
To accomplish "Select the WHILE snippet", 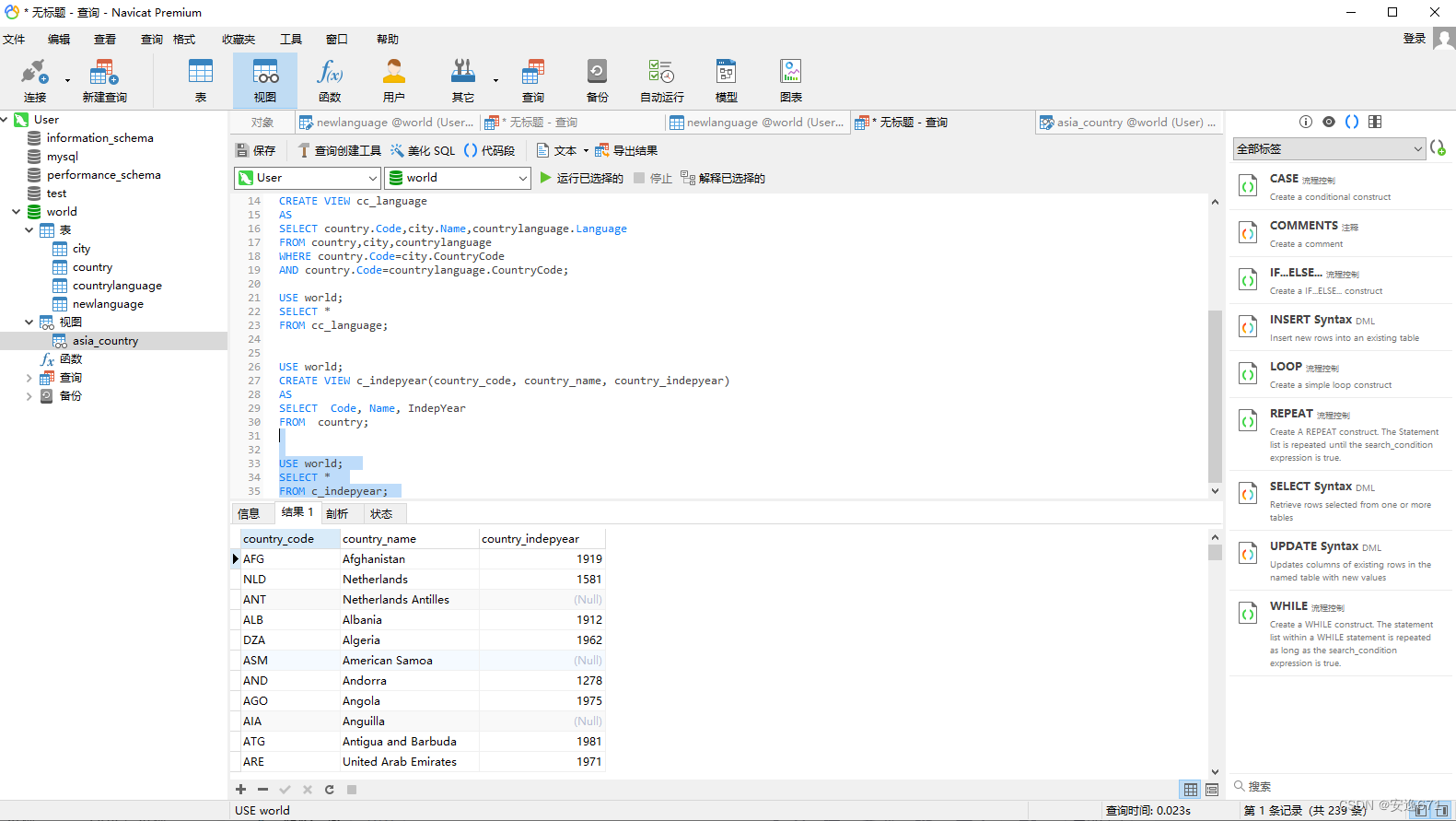I will pyautogui.click(x=1341, y=634).
